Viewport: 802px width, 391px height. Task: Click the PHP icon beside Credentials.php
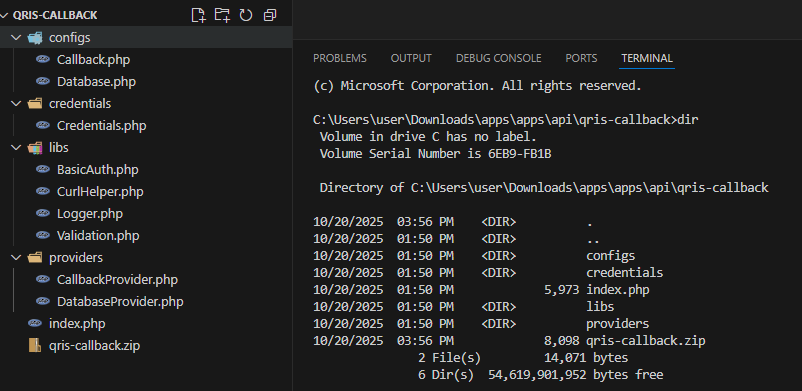pos(43,125)
